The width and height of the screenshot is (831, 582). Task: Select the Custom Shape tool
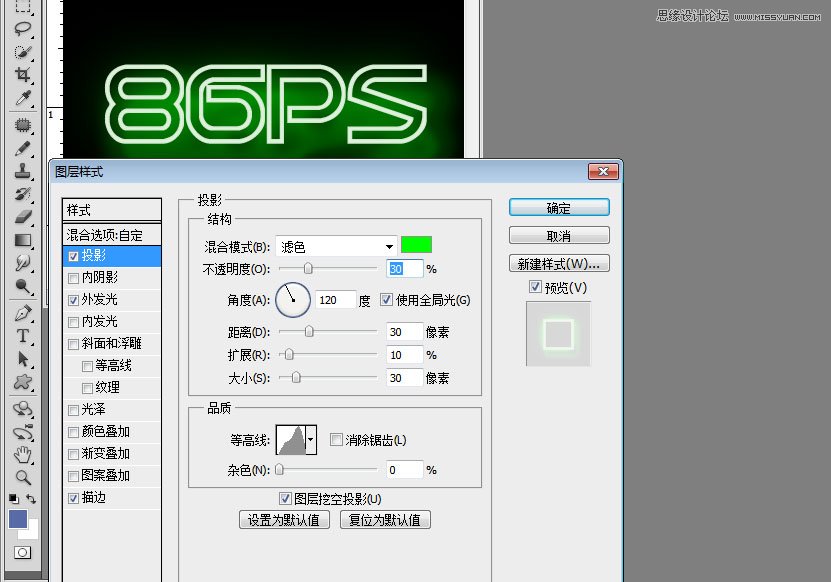[x=22, y=382]
